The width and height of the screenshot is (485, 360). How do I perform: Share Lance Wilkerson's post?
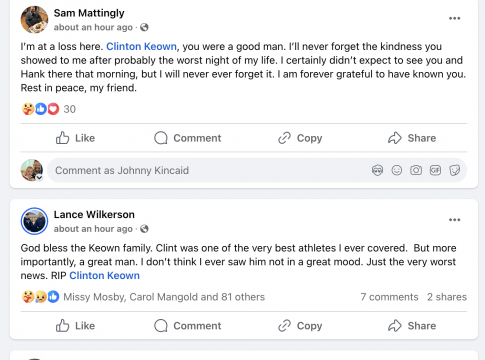click(412, 326)
